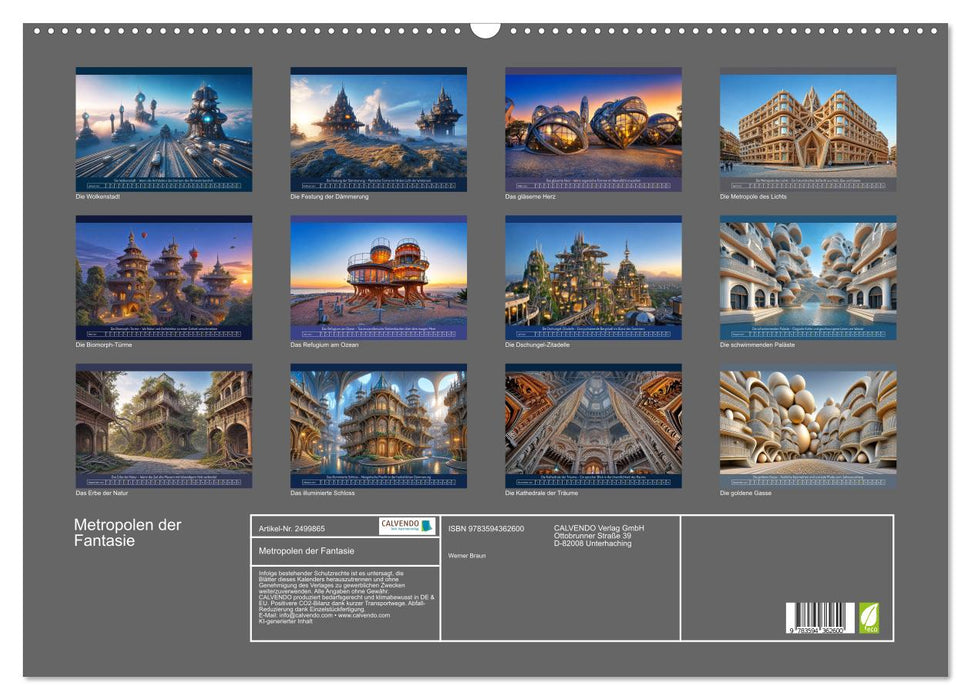Click the CALVENDO logo
Screen dimensions: 971x700
407,526
